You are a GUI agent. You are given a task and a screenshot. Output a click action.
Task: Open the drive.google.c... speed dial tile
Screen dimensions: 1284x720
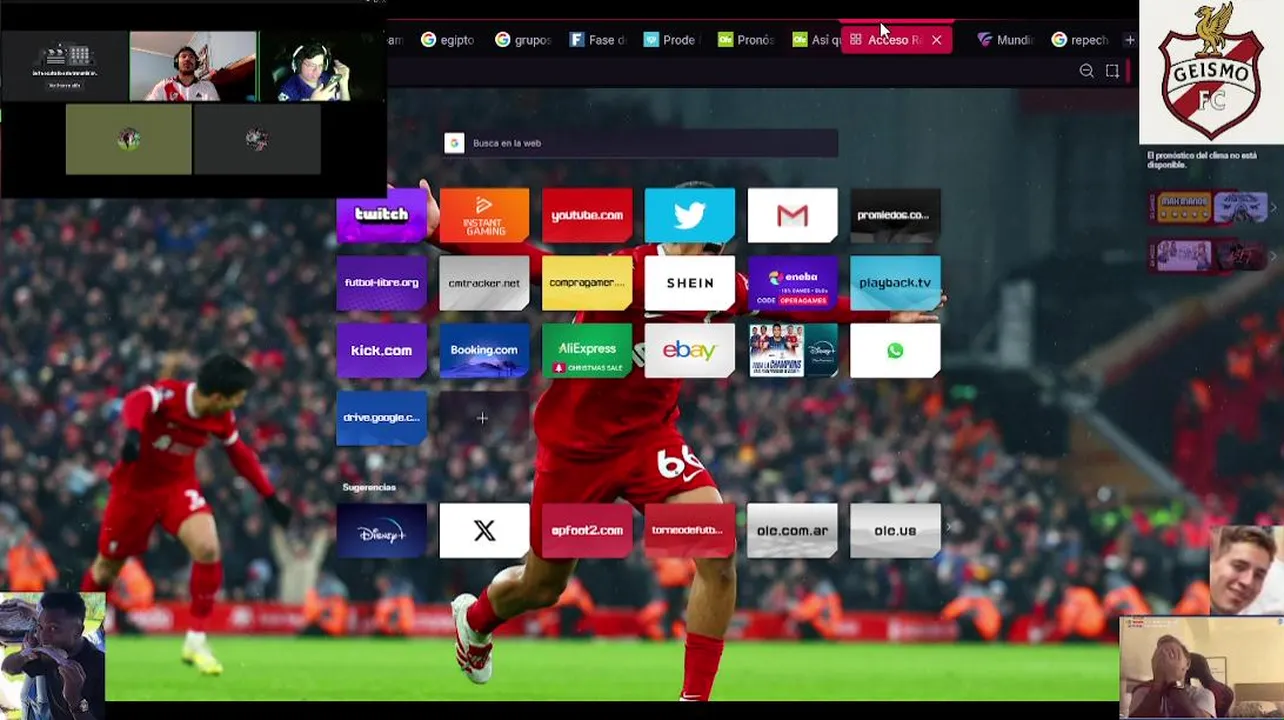(x=381, y=418)
